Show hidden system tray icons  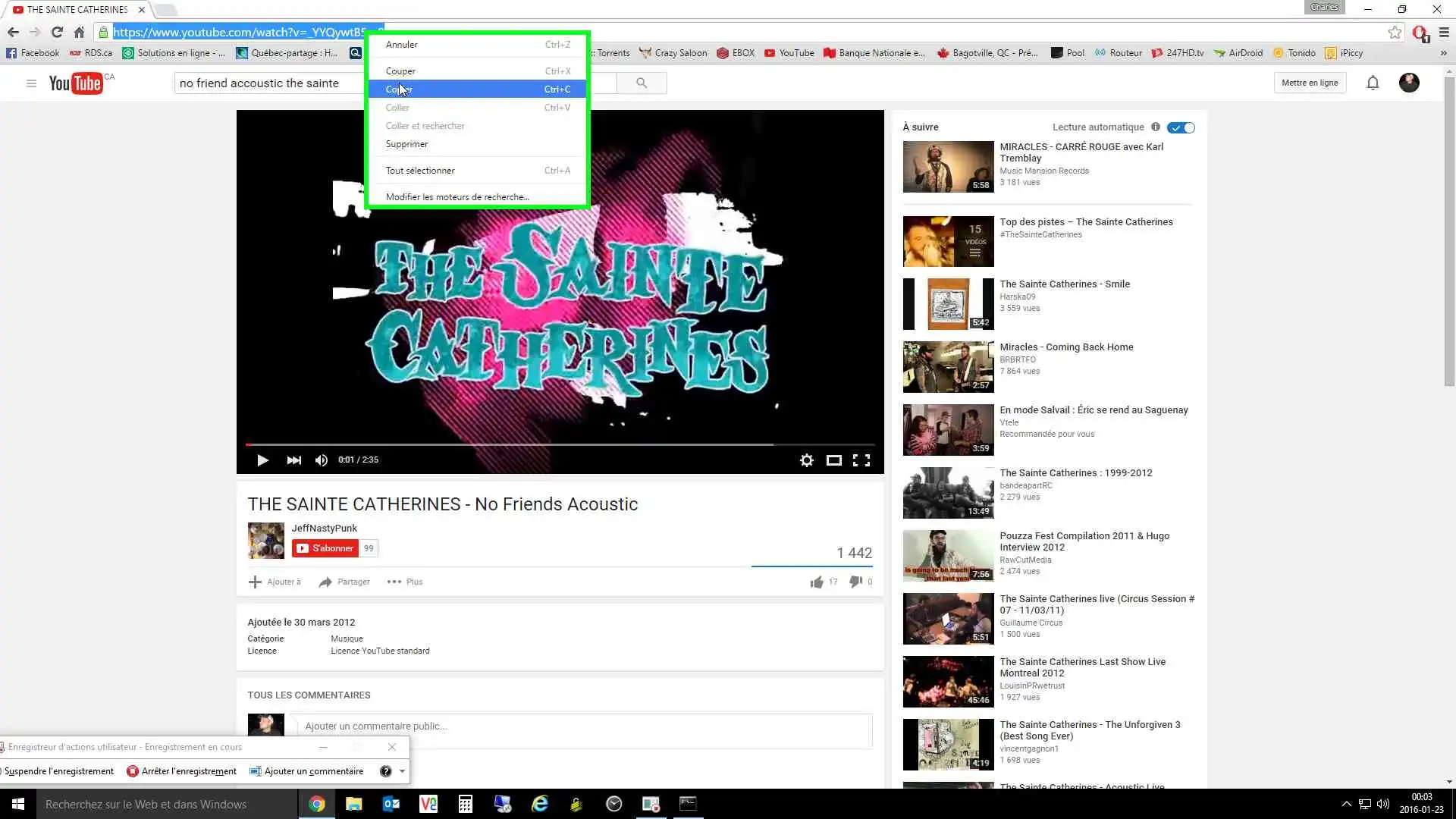tap(1346, 804)
